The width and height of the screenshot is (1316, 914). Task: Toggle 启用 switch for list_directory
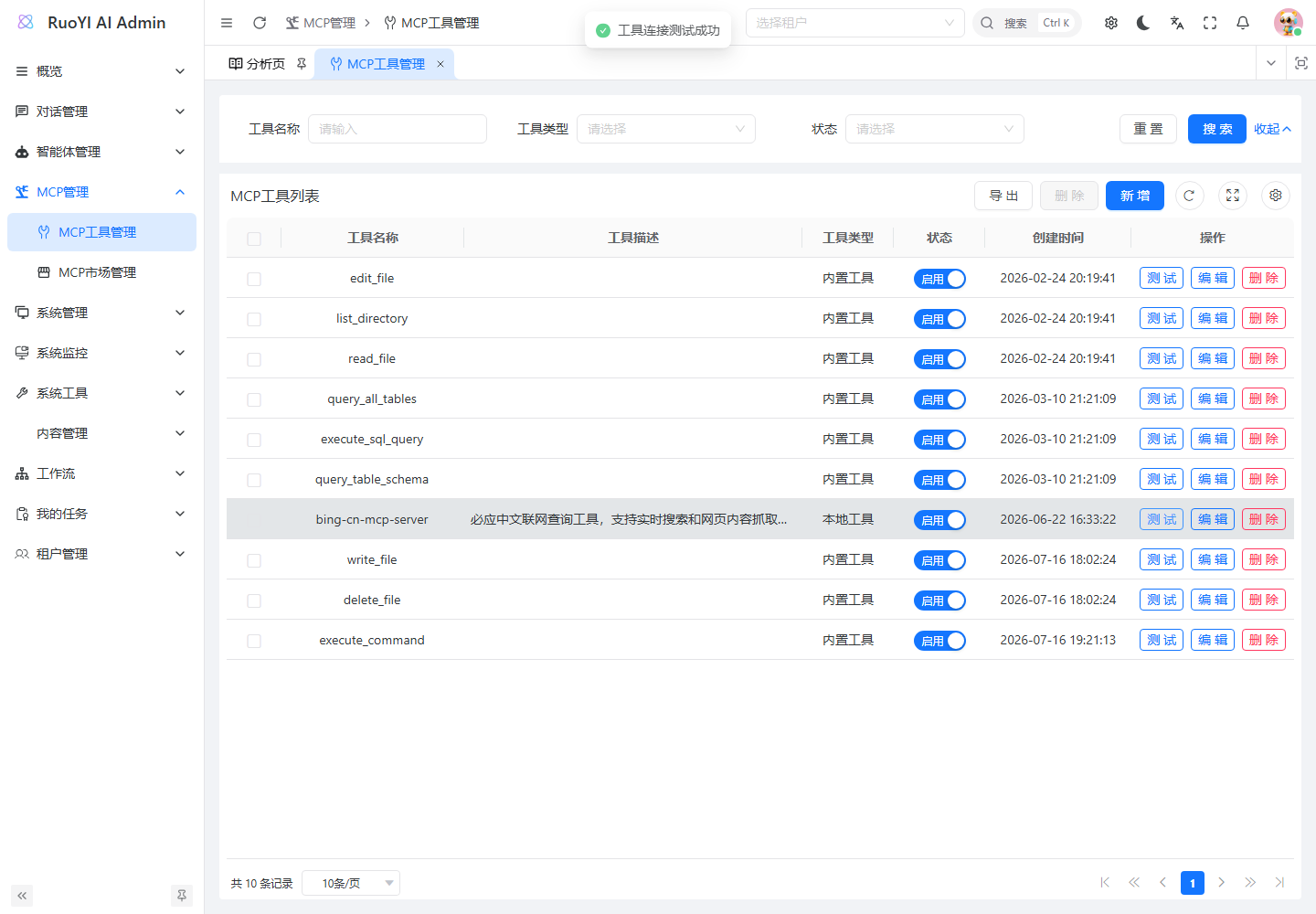(939, 319)
